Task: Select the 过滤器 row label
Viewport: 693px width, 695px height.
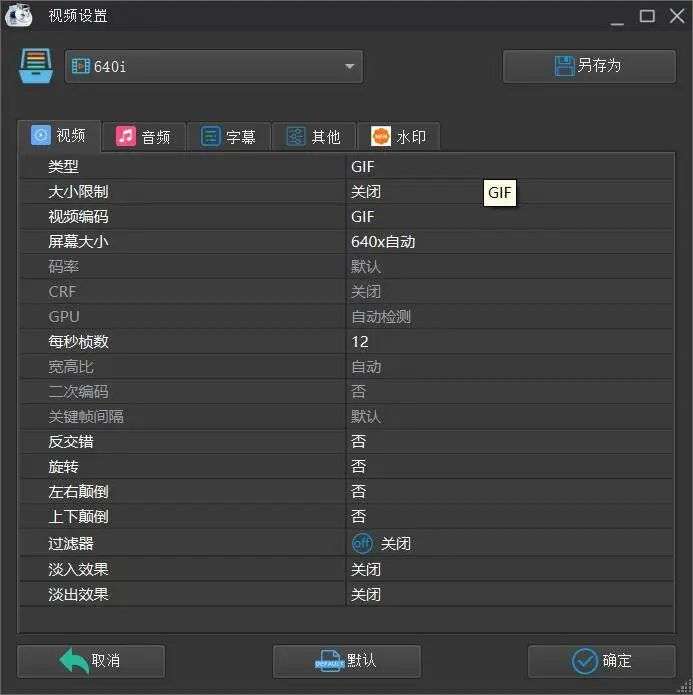Action: pyautogui.click(x=71, y=543)
